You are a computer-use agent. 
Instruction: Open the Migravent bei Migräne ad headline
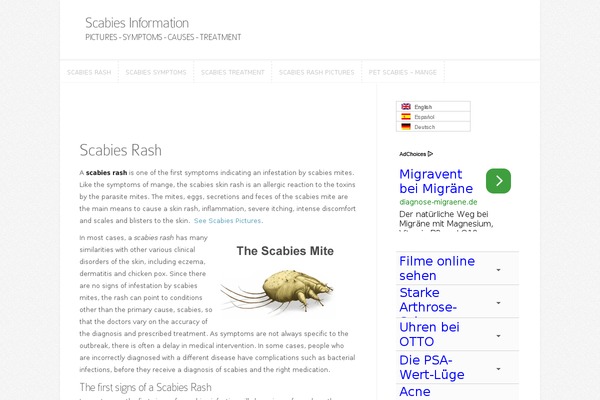tap(436, 181)
